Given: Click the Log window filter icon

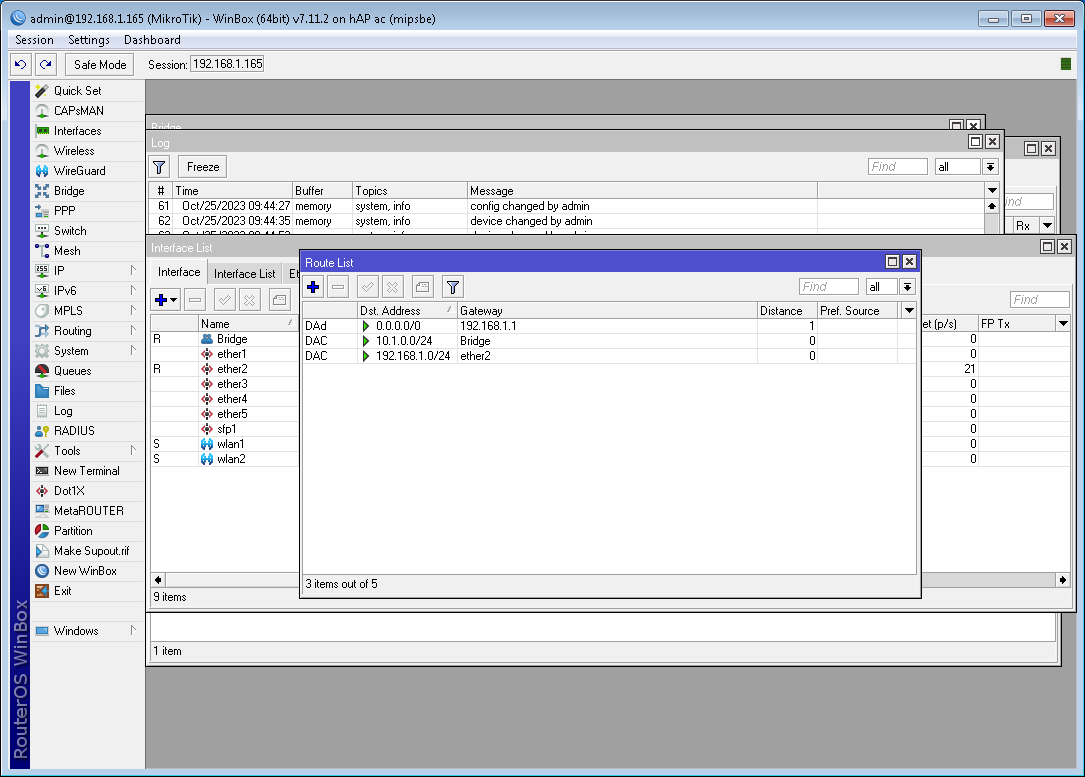Looking at the screenshot, I should pos(160,167).
